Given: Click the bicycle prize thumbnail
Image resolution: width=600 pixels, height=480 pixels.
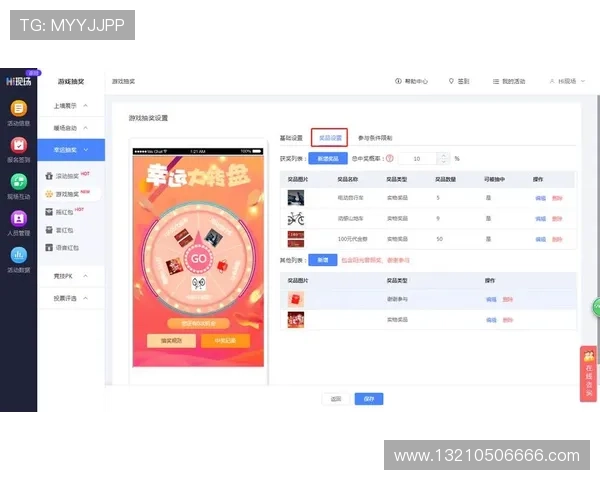Looking at the screenshot, I should point(296,219).
